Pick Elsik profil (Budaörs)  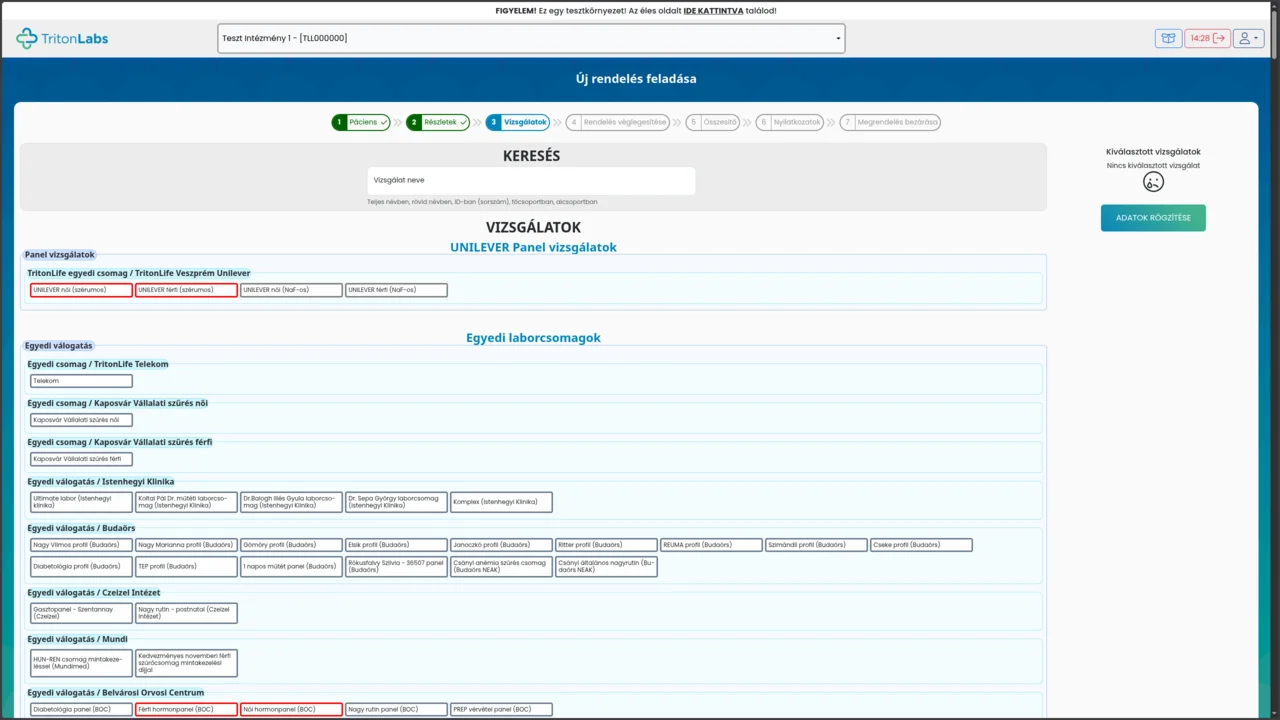point(396,545)
